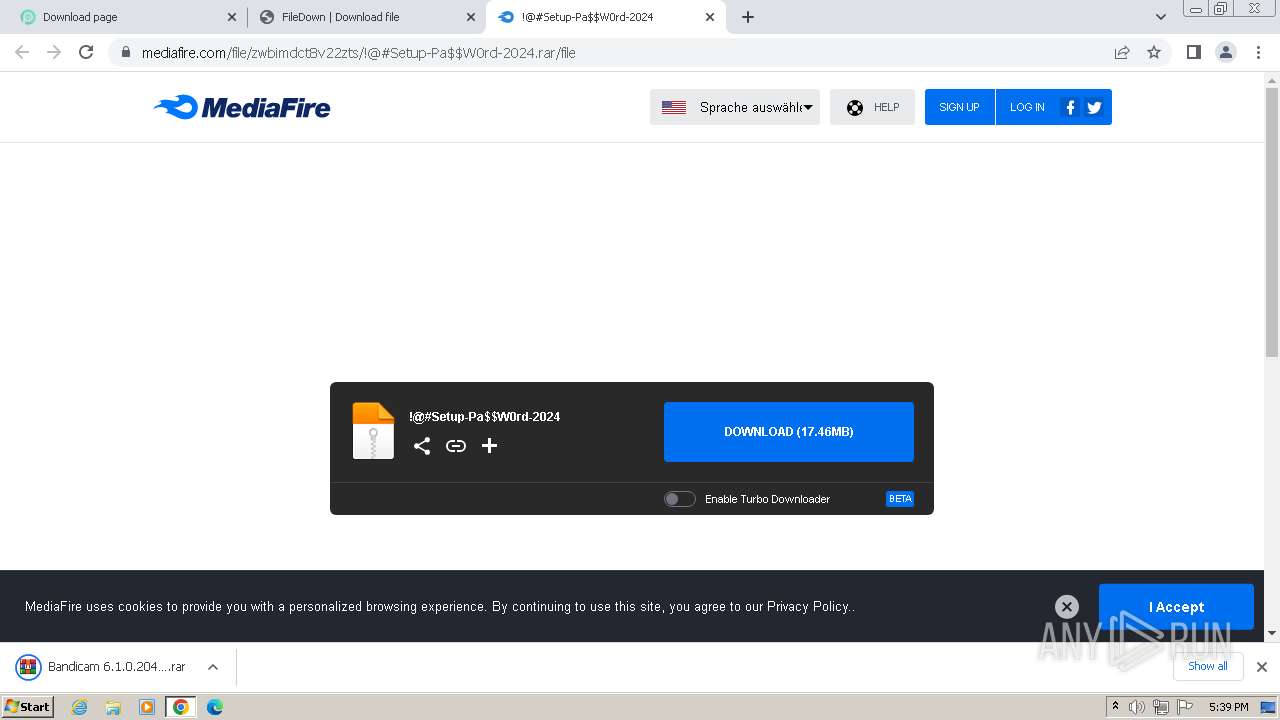Click the system clock 5:39 PM
The image size is (1280, 720).
pos(1228,707)
